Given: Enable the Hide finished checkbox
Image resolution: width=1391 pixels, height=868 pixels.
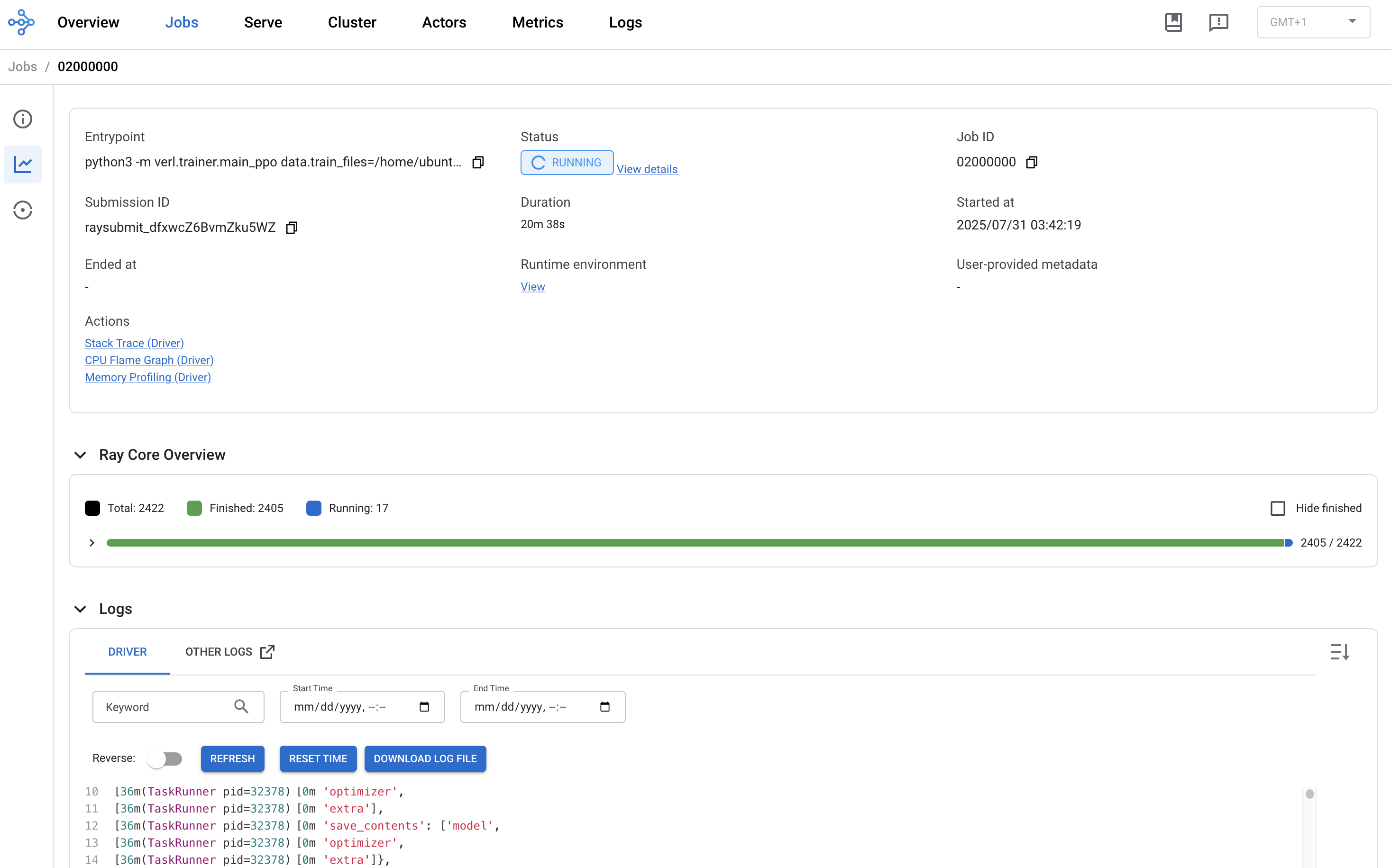Looking at the screenshot, I should pyautogui.click(x=1277, y=509).
